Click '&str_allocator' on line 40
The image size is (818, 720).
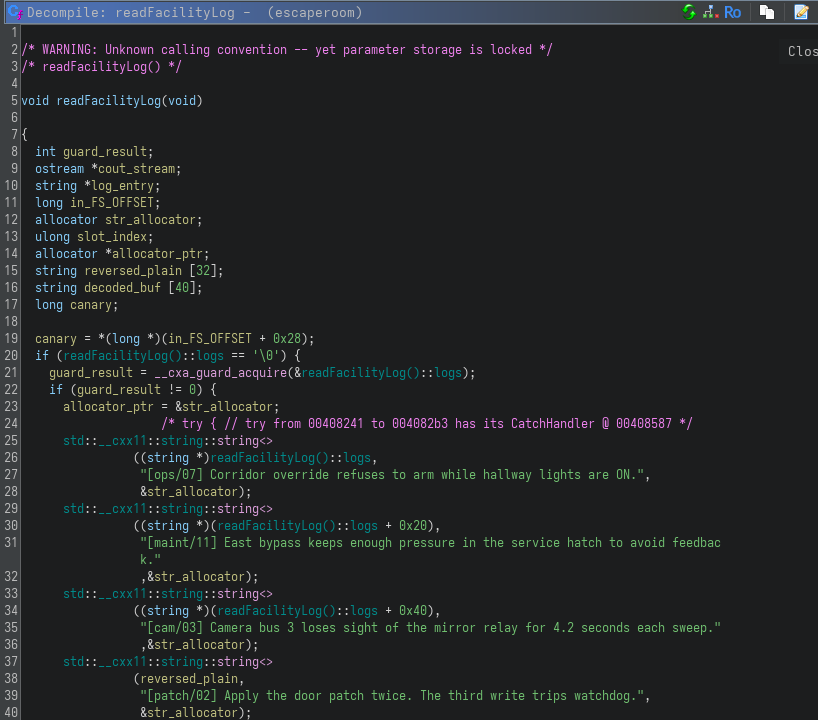tap(189, 713)
